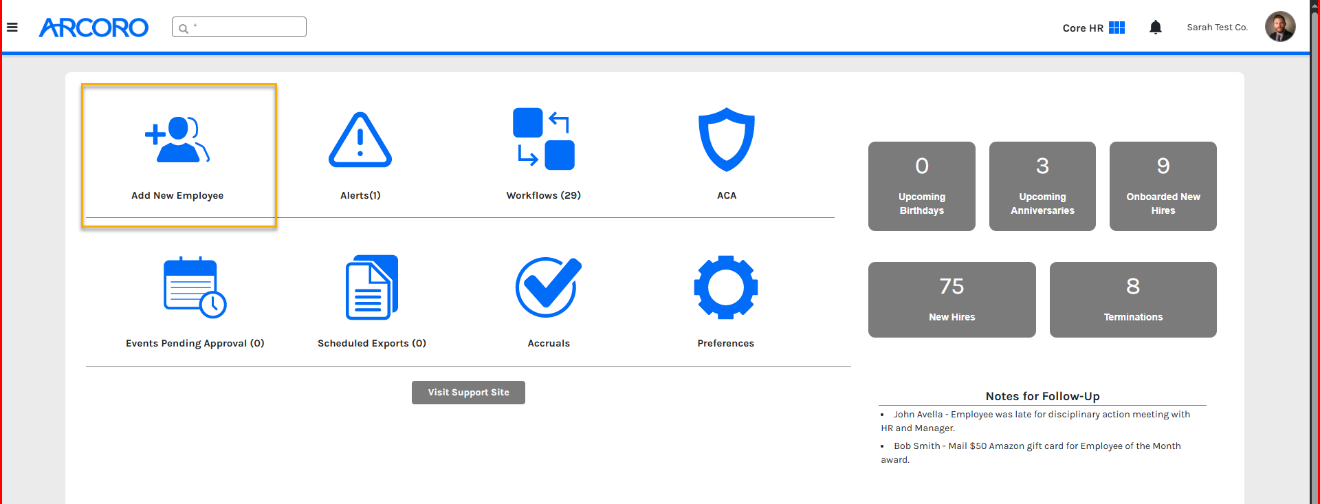Open the Alerts warning triangle icon
The width and height of the screenshot is (1320, 504).
(360, 140)
